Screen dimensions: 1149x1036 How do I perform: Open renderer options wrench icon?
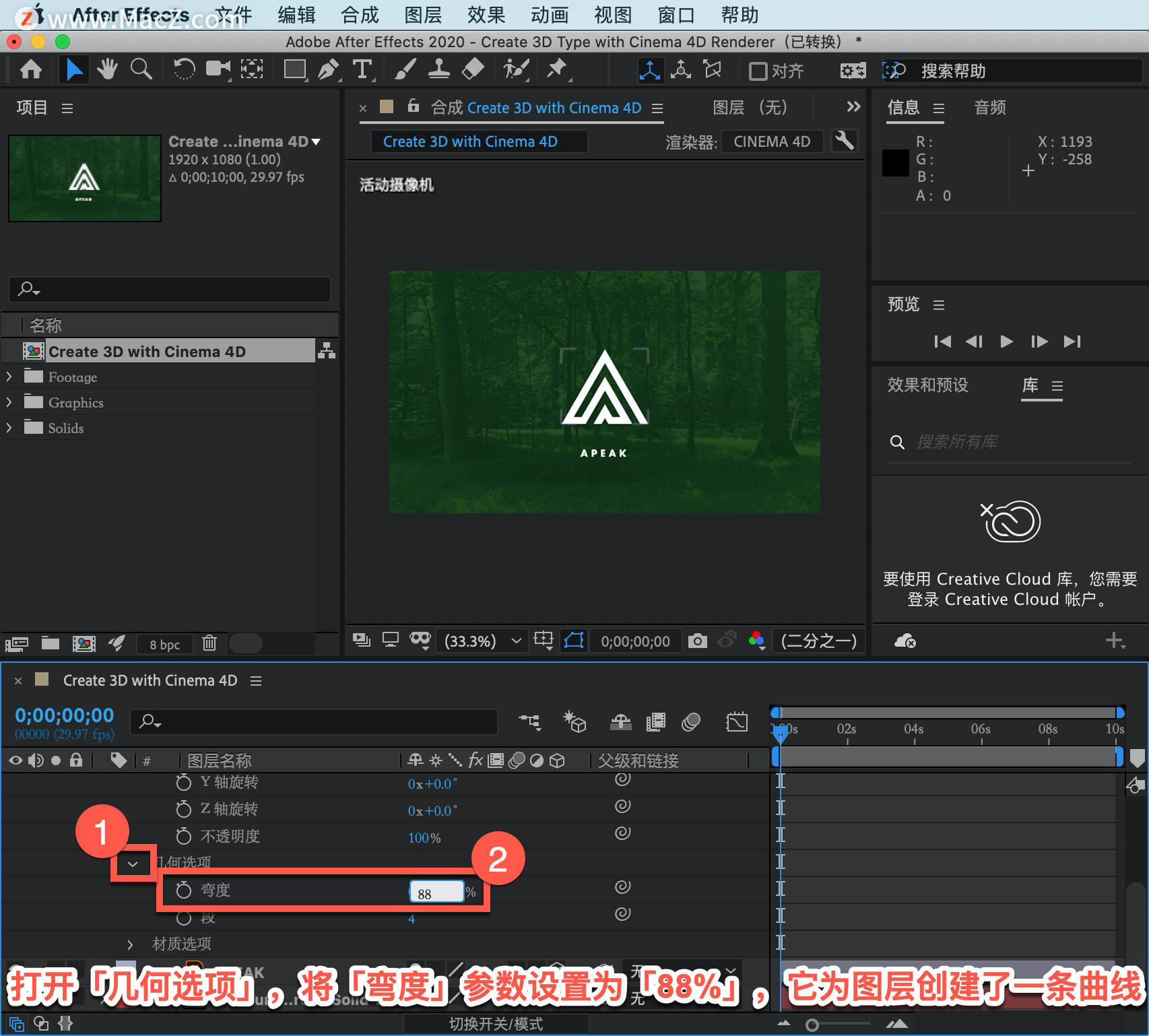pos(844,141)
